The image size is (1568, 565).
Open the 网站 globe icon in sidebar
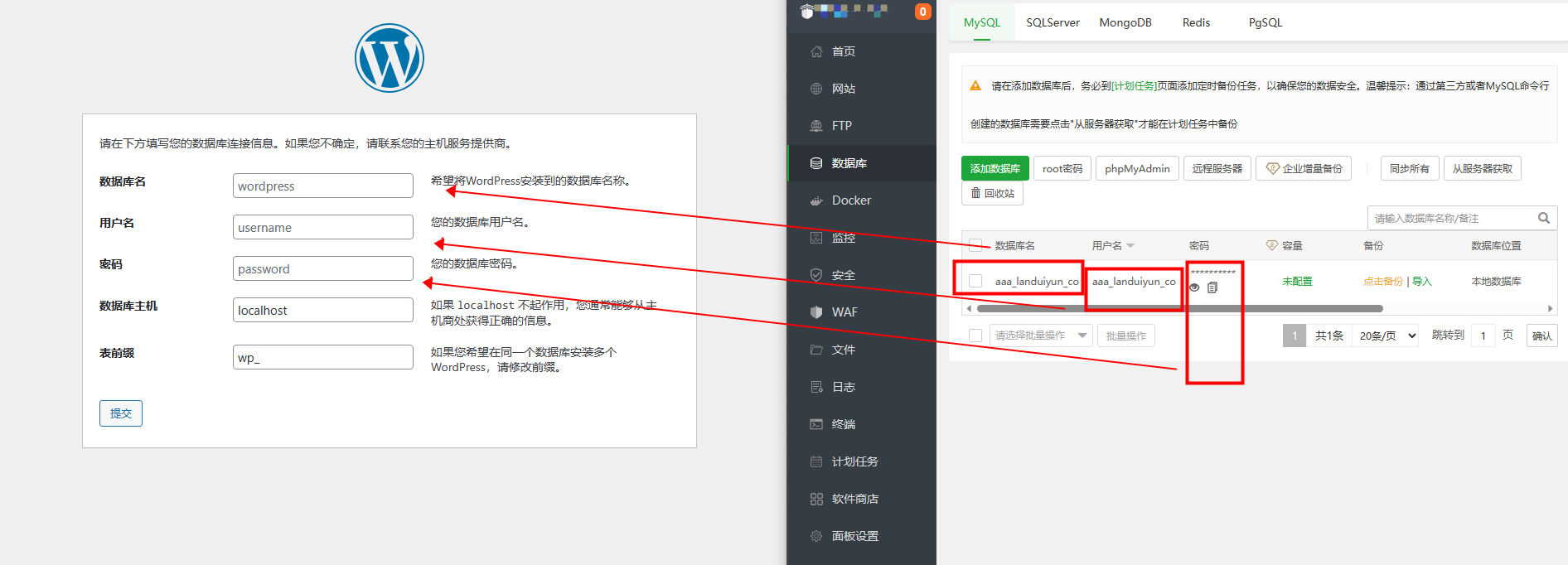(x=816, y=89)
